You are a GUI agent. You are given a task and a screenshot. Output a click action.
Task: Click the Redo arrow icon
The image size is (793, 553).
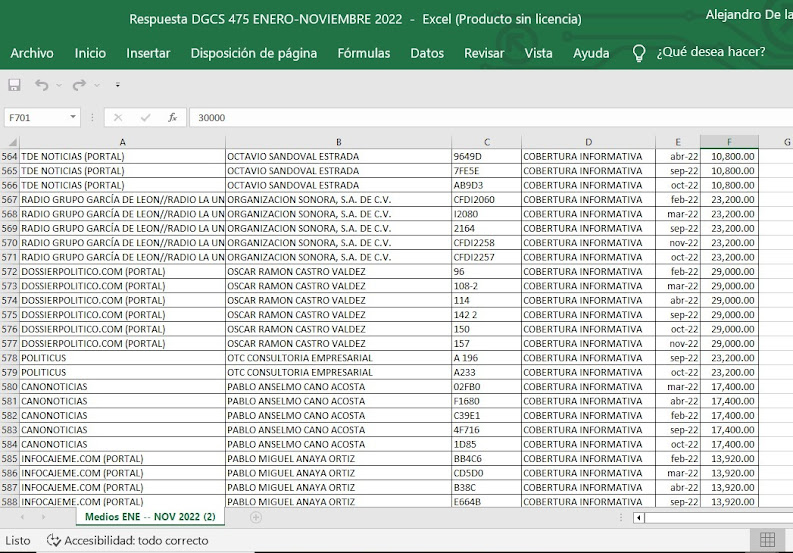pyautogui.click(x=79, y=85)
